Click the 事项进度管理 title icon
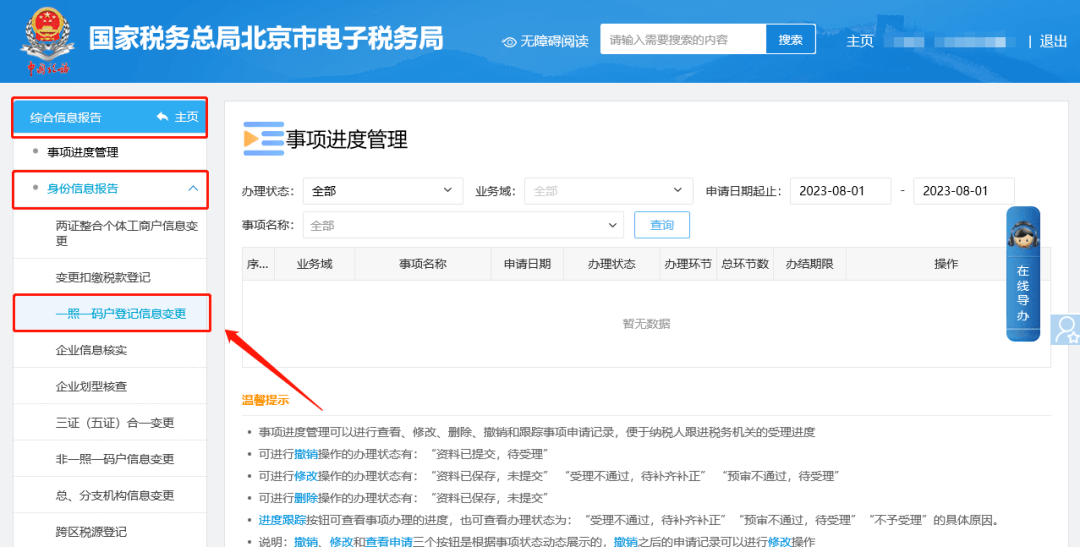This screenshot has width=1080, height=547. pyautogui.click(x=262, y=139)
